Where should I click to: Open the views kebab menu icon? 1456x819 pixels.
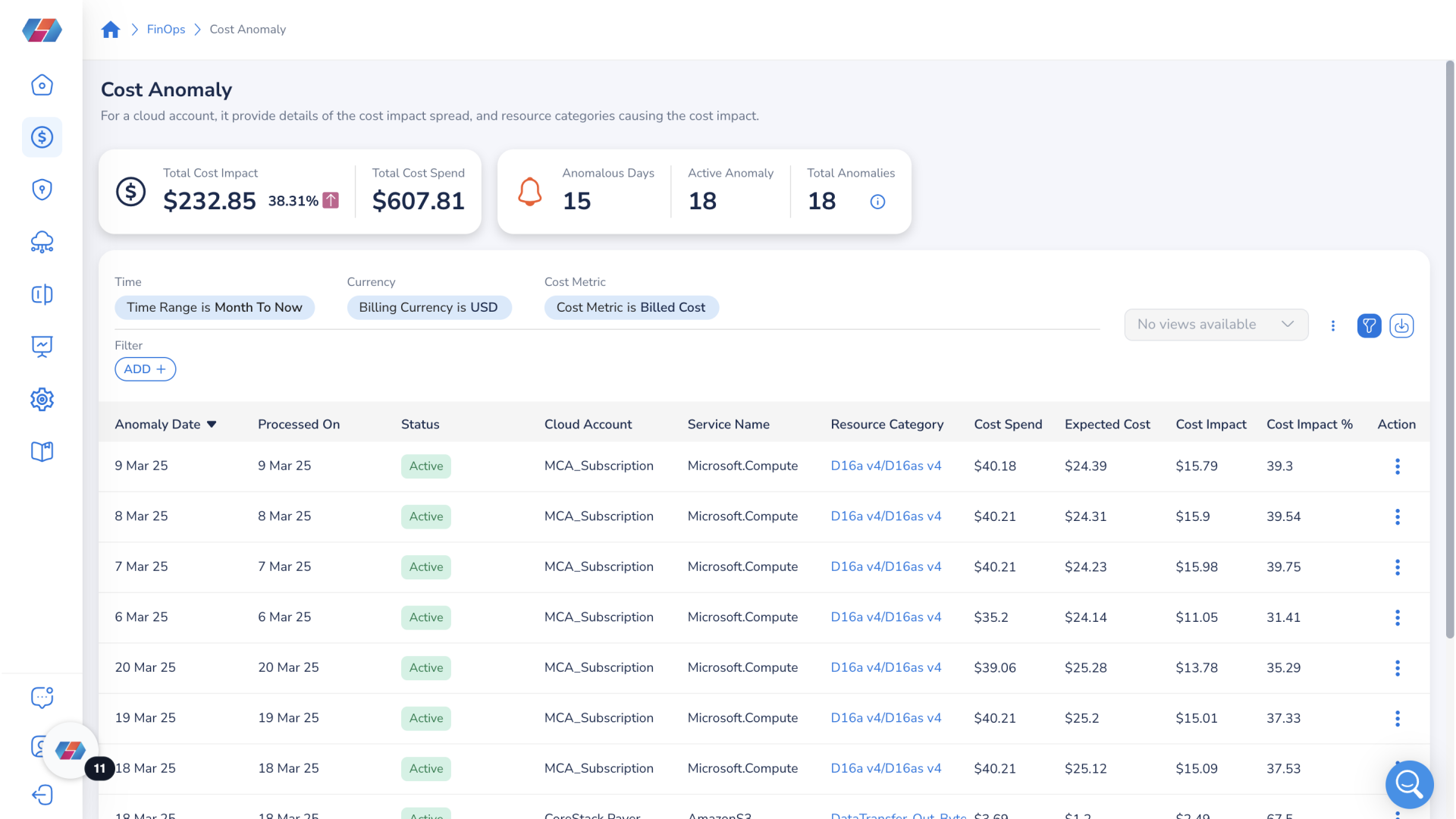[x=1332, y=326]
